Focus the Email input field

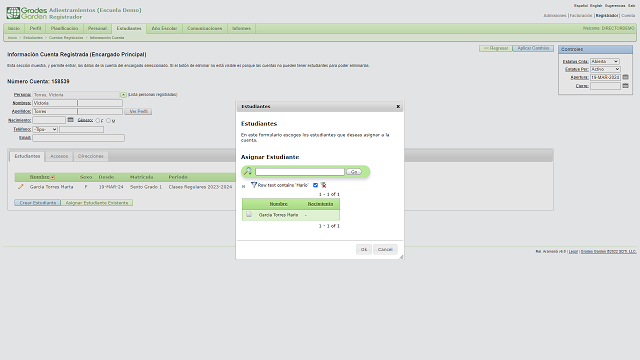coord(78,138)
